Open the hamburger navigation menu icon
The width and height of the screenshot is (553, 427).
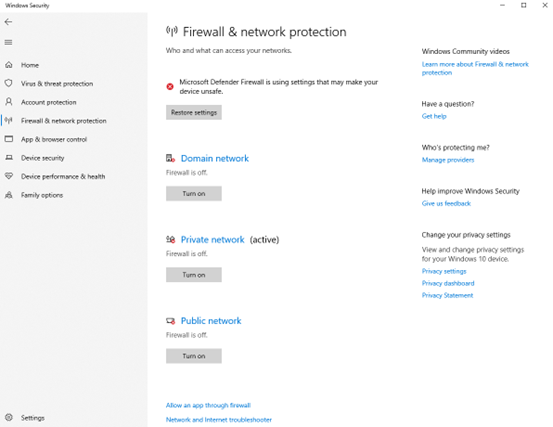point(8,42)
